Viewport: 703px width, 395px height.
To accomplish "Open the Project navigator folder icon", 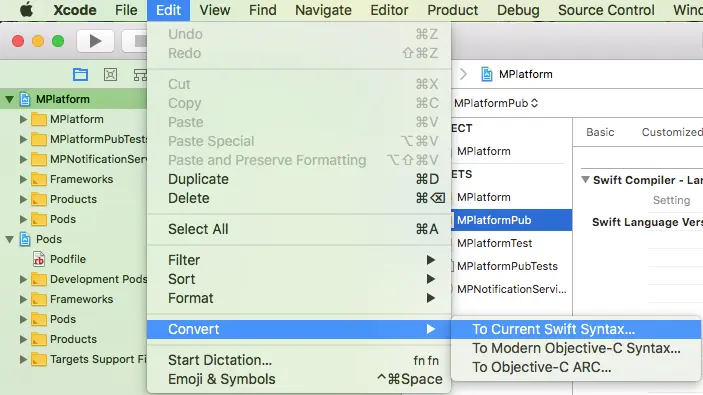I will (80, 74).
